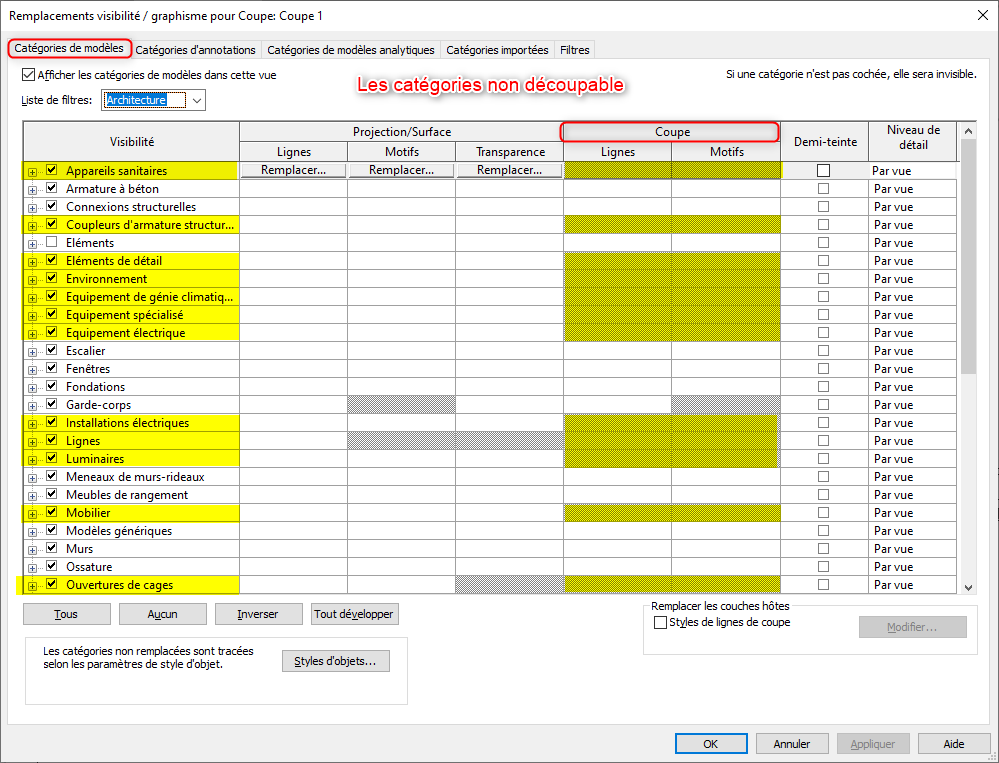
Task: Click Remplacer button under Projection Lignes
Action: [x=293, y=171]
